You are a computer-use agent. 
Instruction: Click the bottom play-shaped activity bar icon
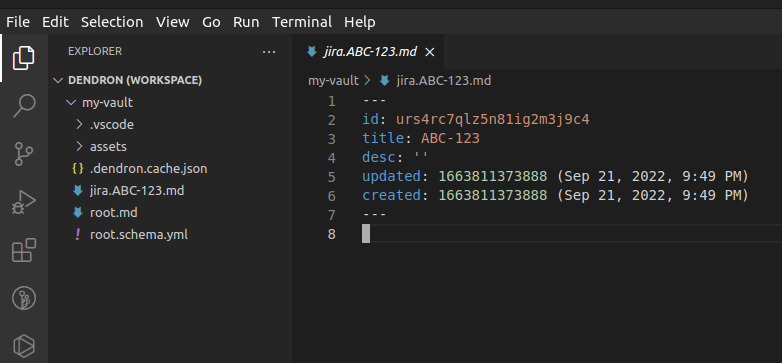[24, 345]
